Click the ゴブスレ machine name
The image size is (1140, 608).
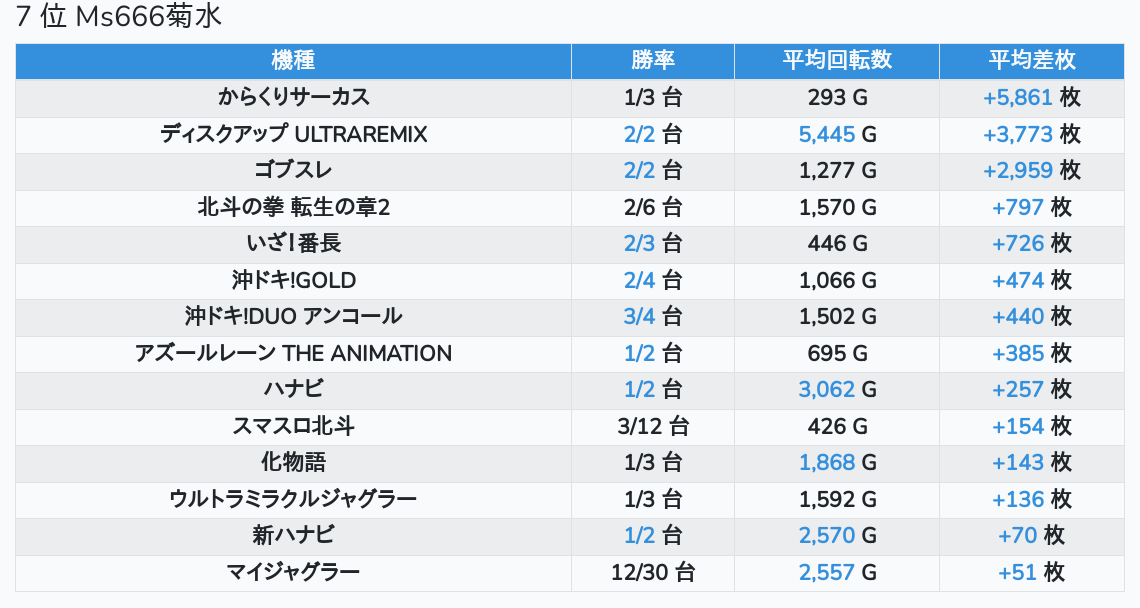tap(293, 170)
